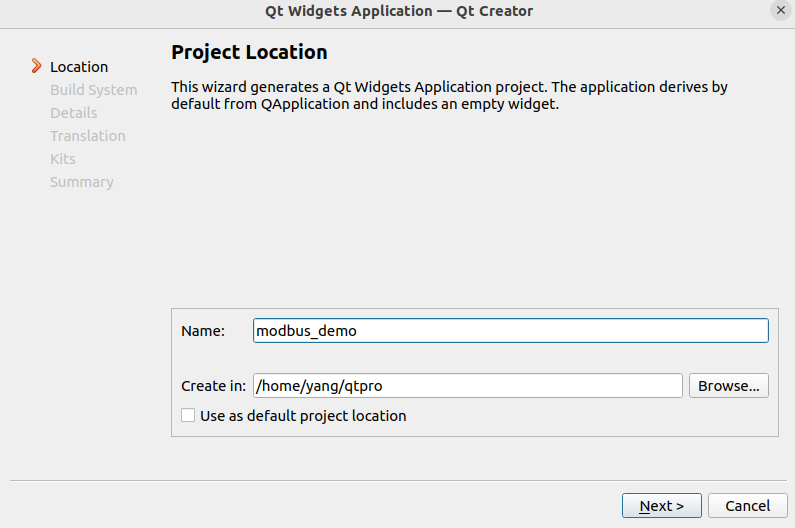This screenshot has width=795, height=528.
Task: Open the Details step in sidebar
Action: coord(74,113)
